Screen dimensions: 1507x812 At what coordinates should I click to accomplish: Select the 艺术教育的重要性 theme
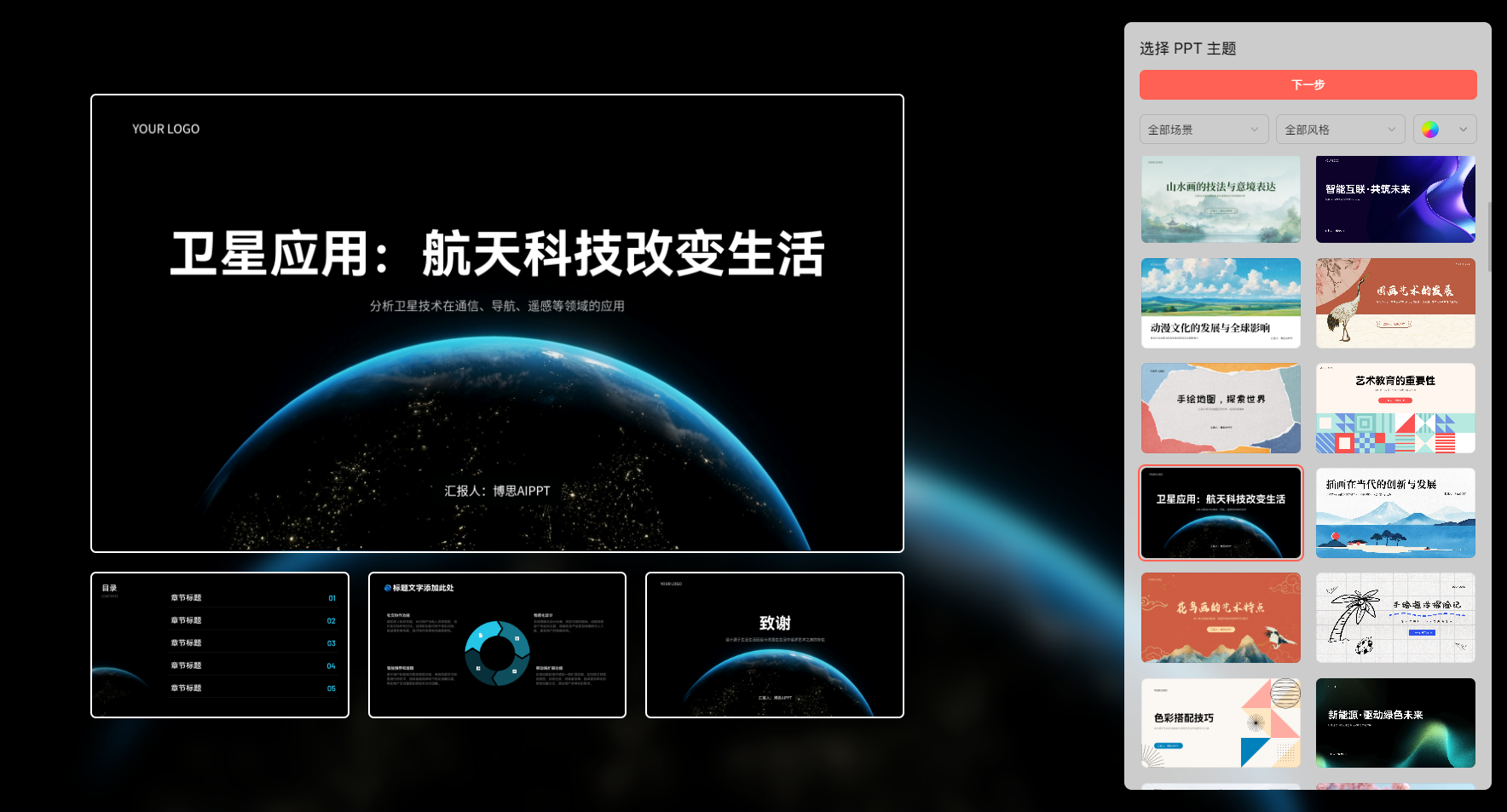pos(1395,408)
